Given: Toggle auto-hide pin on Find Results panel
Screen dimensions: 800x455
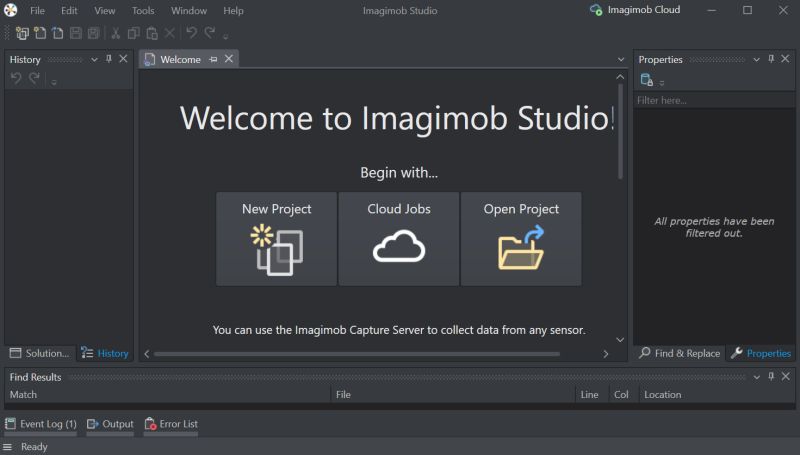Looking at the screenshot, I should 771,376.
